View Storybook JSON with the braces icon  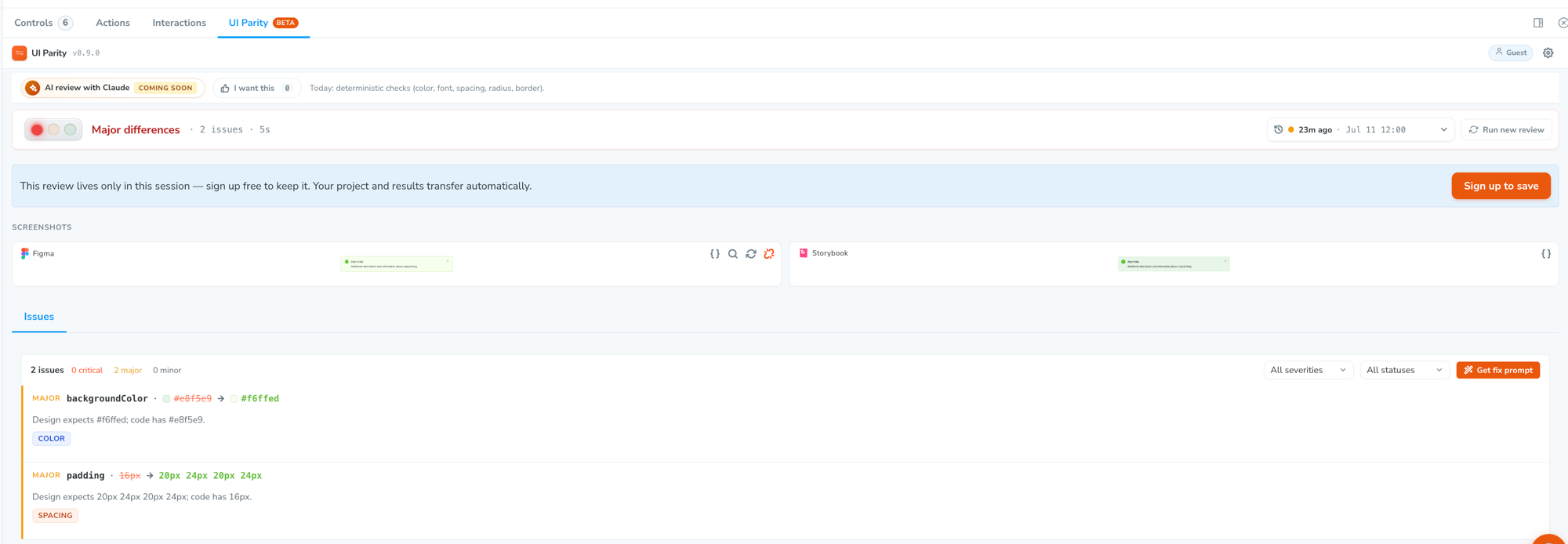pos(1545,254)
